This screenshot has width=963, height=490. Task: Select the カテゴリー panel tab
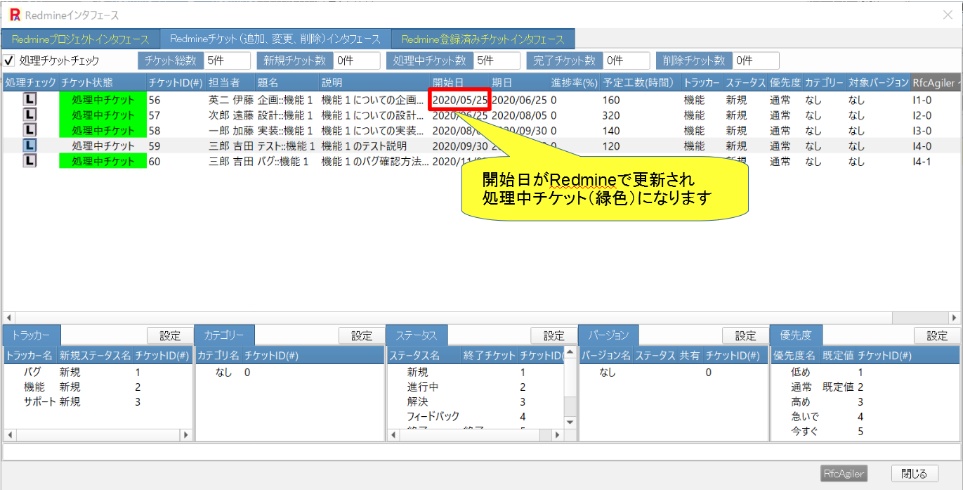point(224,335)
